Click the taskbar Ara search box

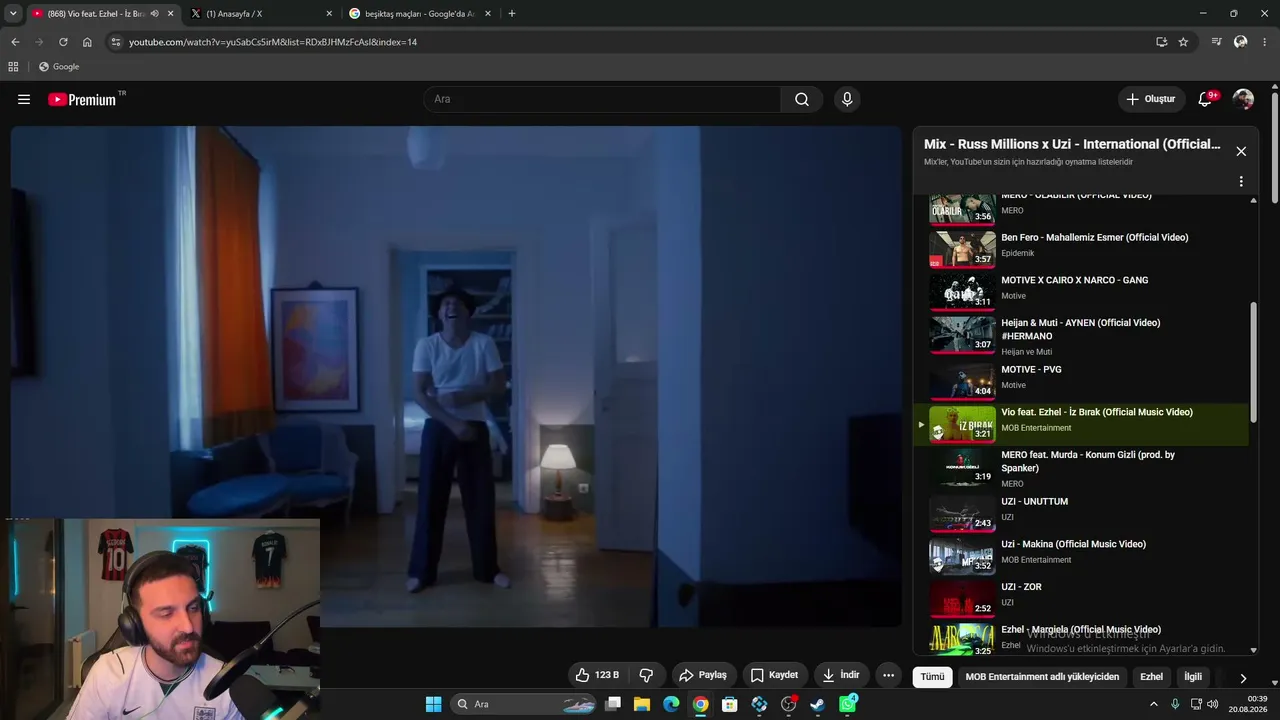coord(524,704)
